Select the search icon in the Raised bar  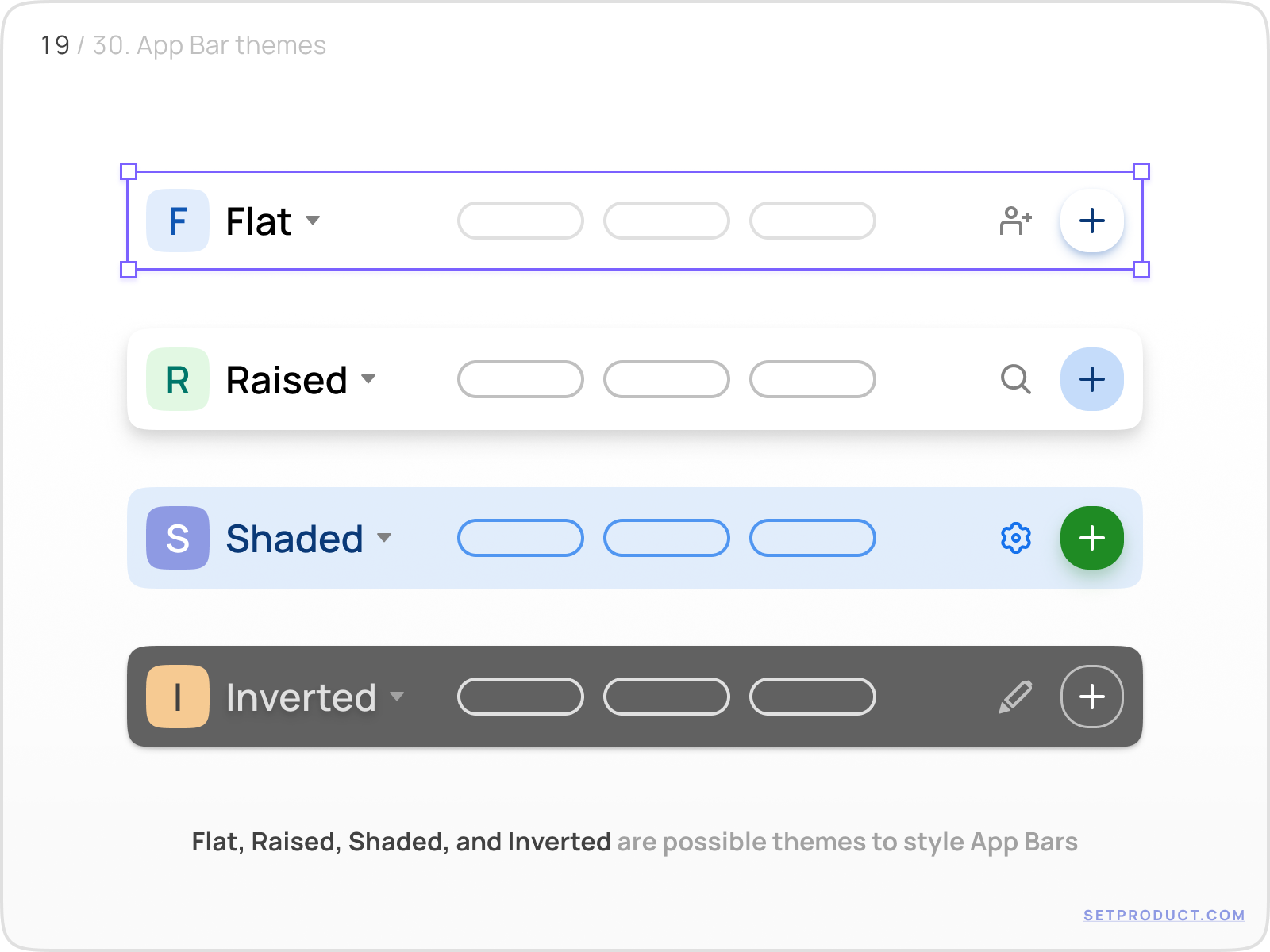tap(1016, 379)
